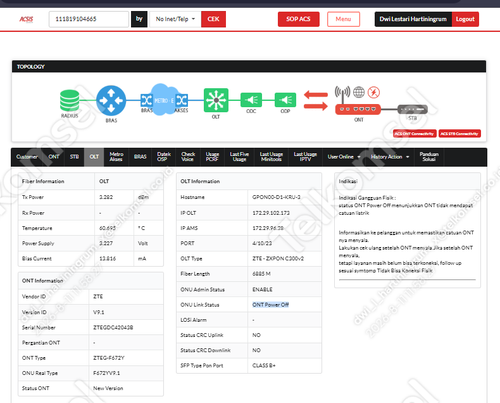Click the Status ONT value New Version
Viewport: 500px width, 403px height.
coord(108,388)
